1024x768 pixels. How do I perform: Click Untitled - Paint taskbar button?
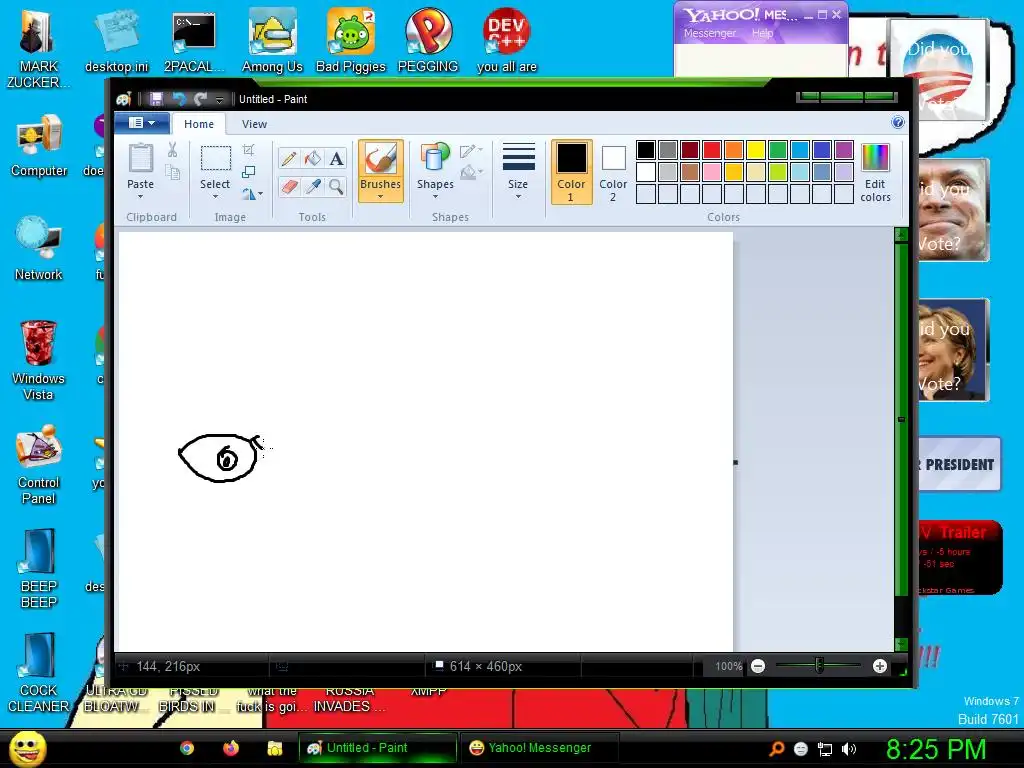pyautogui.click(x=377, y=748)
